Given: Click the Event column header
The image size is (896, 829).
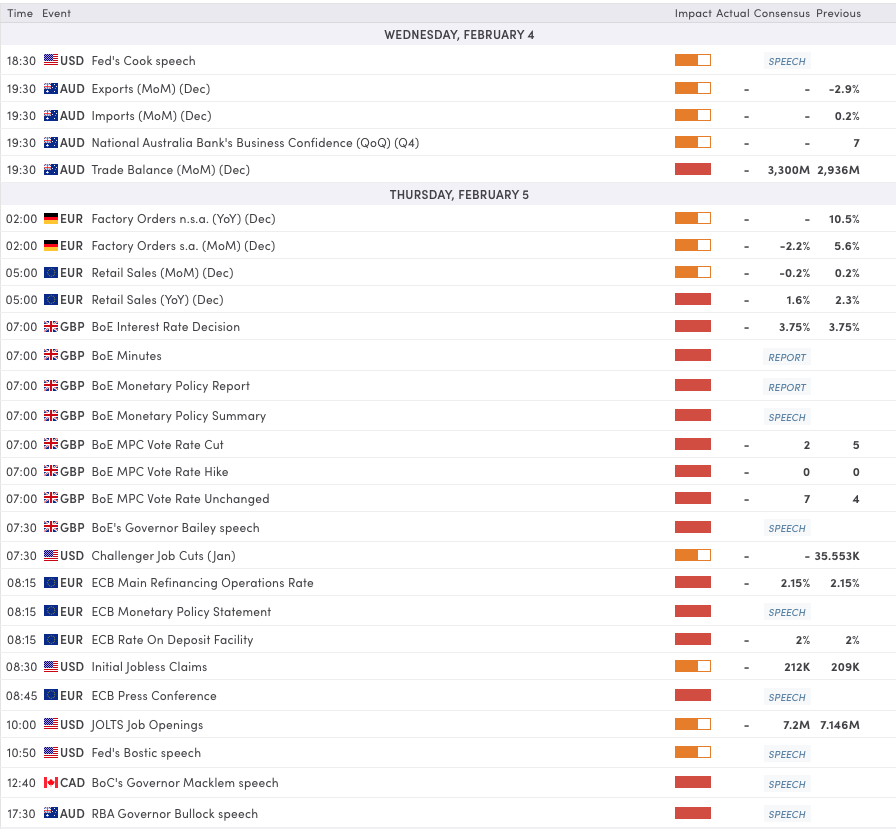Looking at the screenshot, I should click(56, 13).
